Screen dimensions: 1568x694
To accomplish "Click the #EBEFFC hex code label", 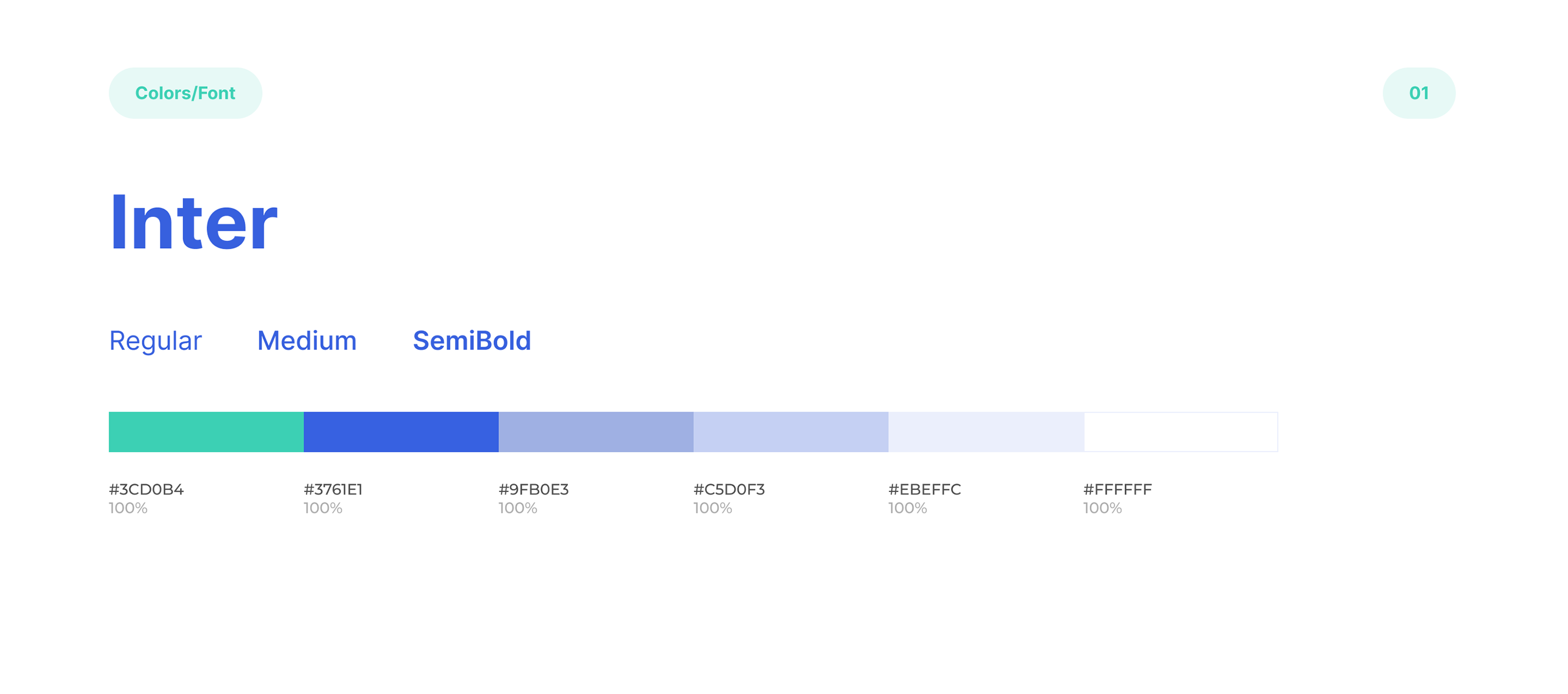I will click(x=924, y=490).
